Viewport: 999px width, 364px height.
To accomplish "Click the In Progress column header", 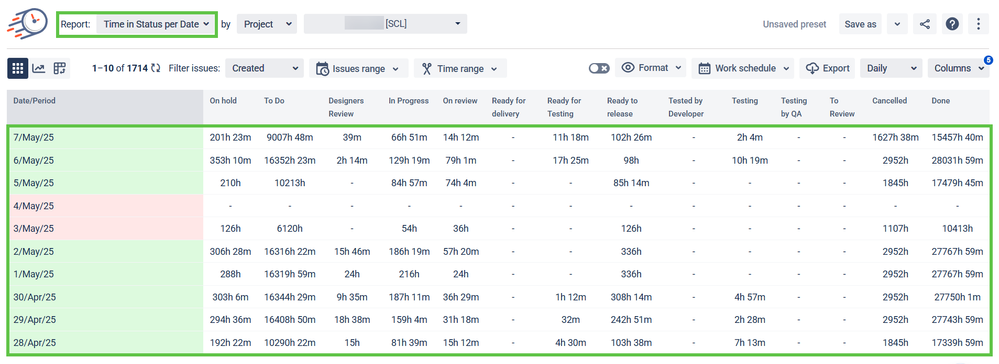I will (408, 101).
